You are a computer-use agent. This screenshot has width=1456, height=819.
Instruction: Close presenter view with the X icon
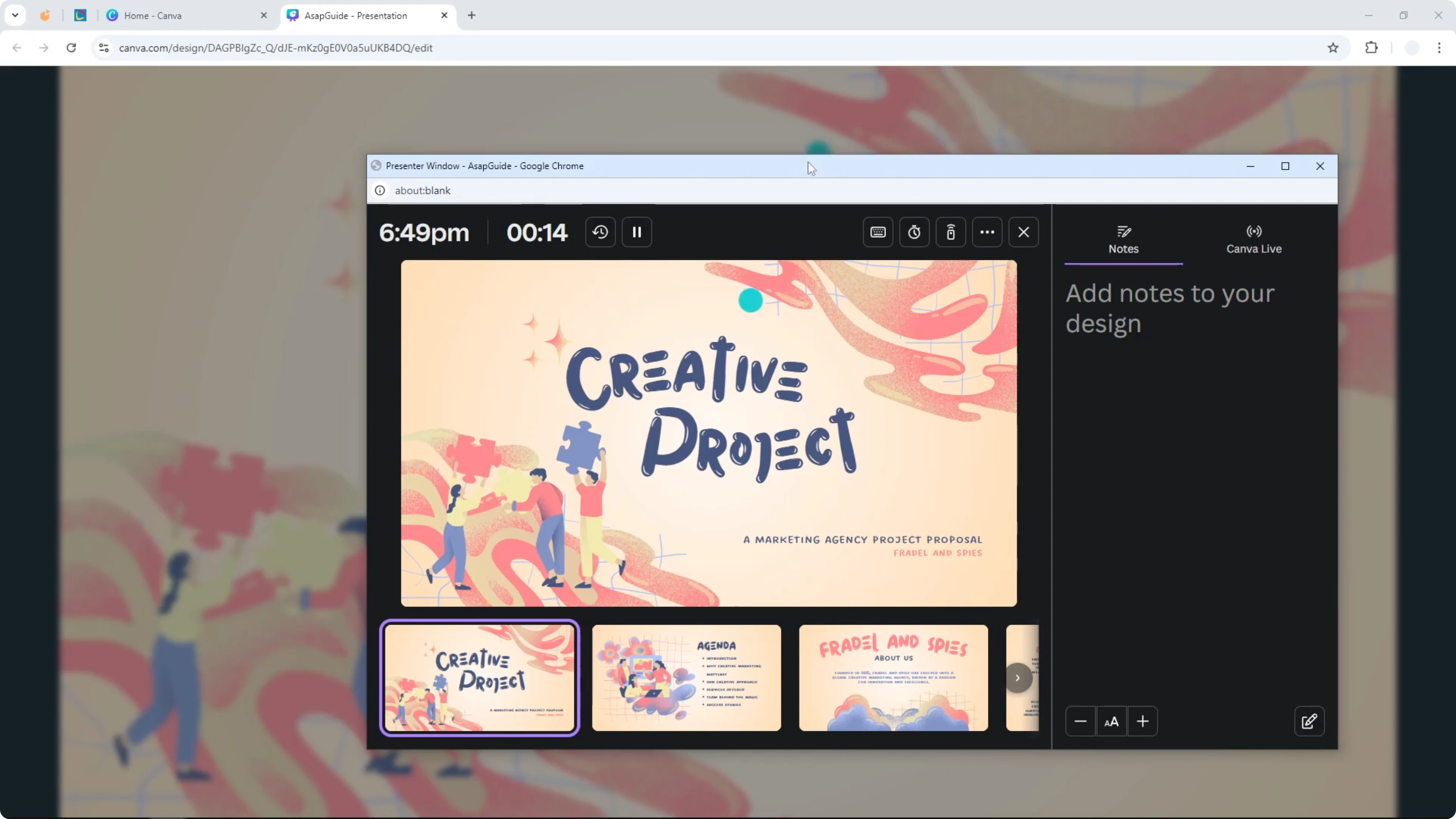1024,232
